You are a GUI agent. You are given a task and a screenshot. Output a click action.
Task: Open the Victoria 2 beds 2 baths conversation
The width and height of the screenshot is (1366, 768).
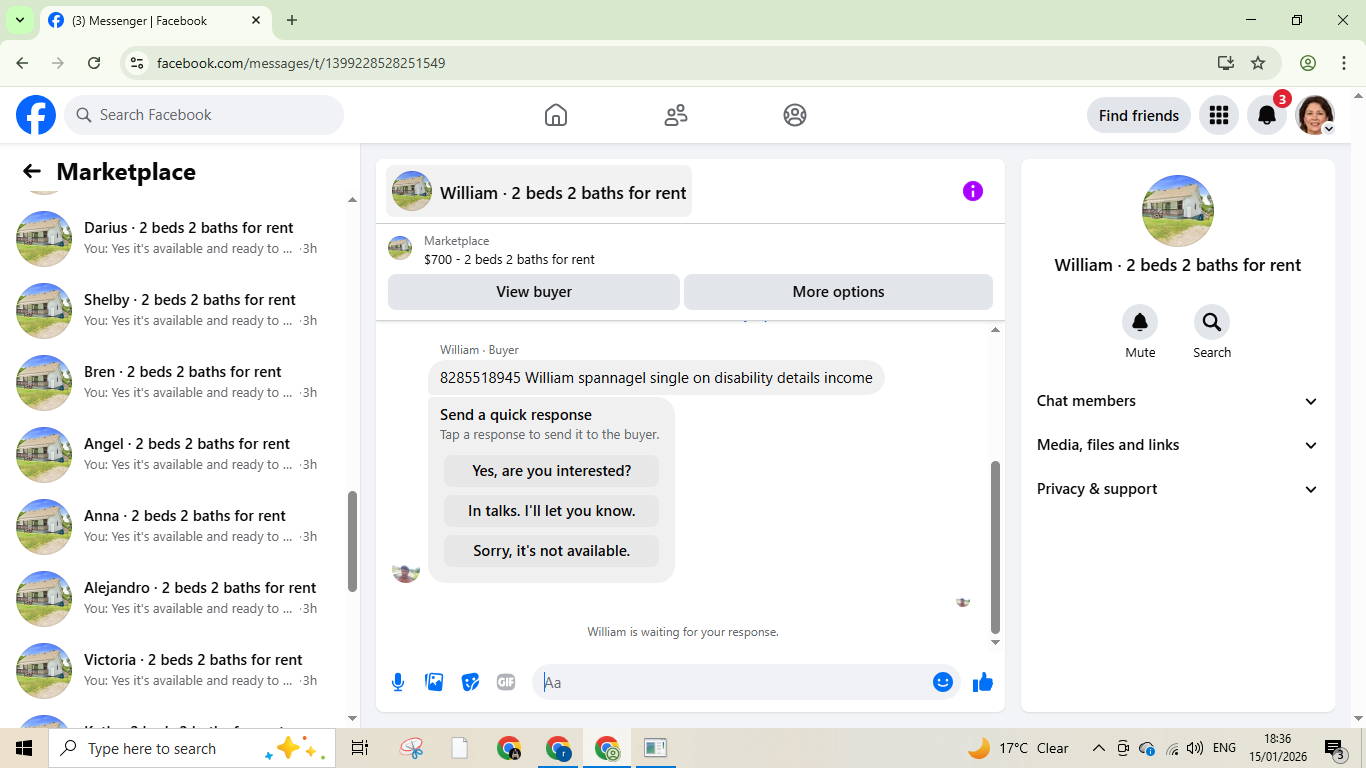coord(176,670)
